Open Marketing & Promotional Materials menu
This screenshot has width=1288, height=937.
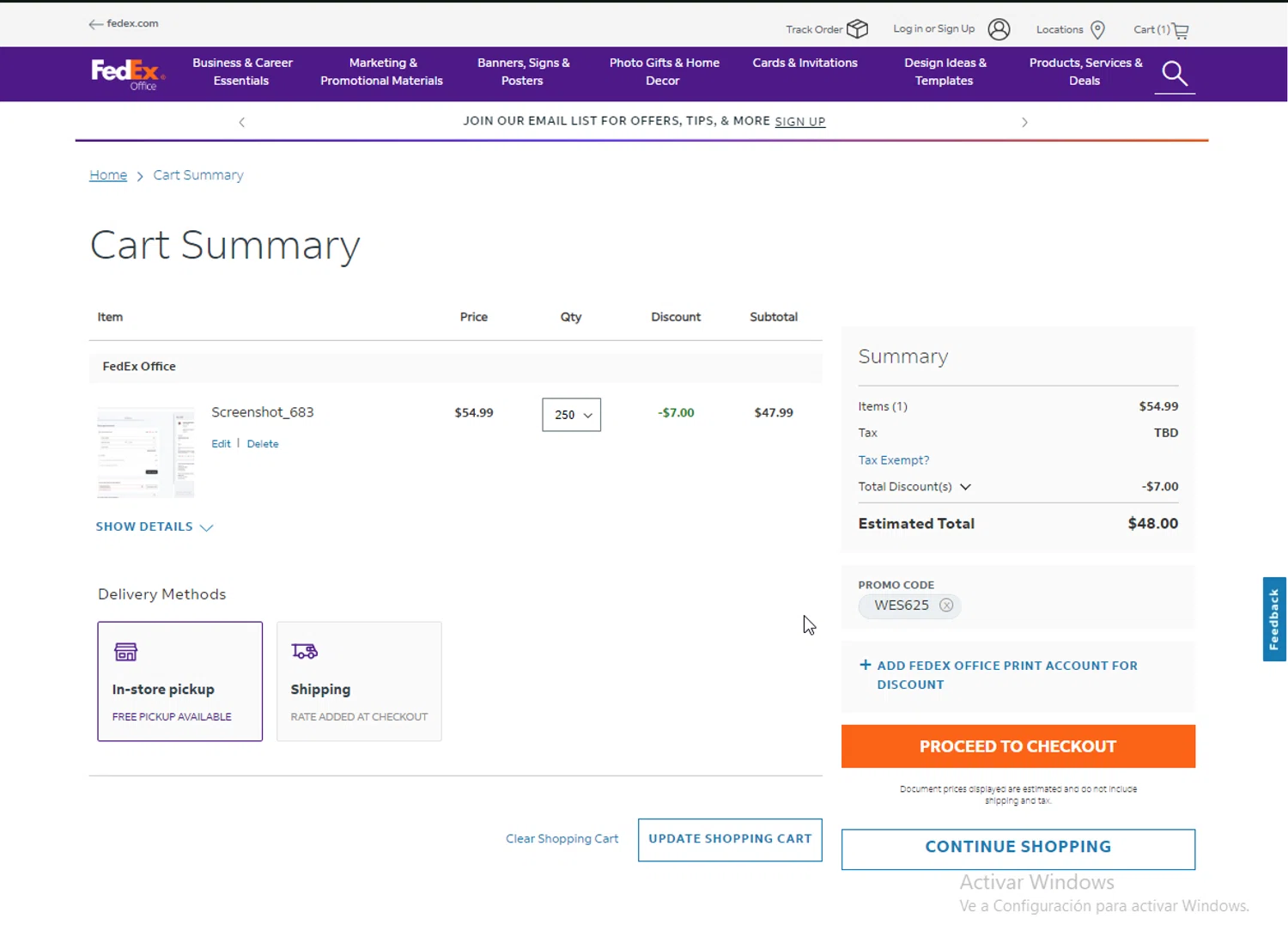click(382, 72)
